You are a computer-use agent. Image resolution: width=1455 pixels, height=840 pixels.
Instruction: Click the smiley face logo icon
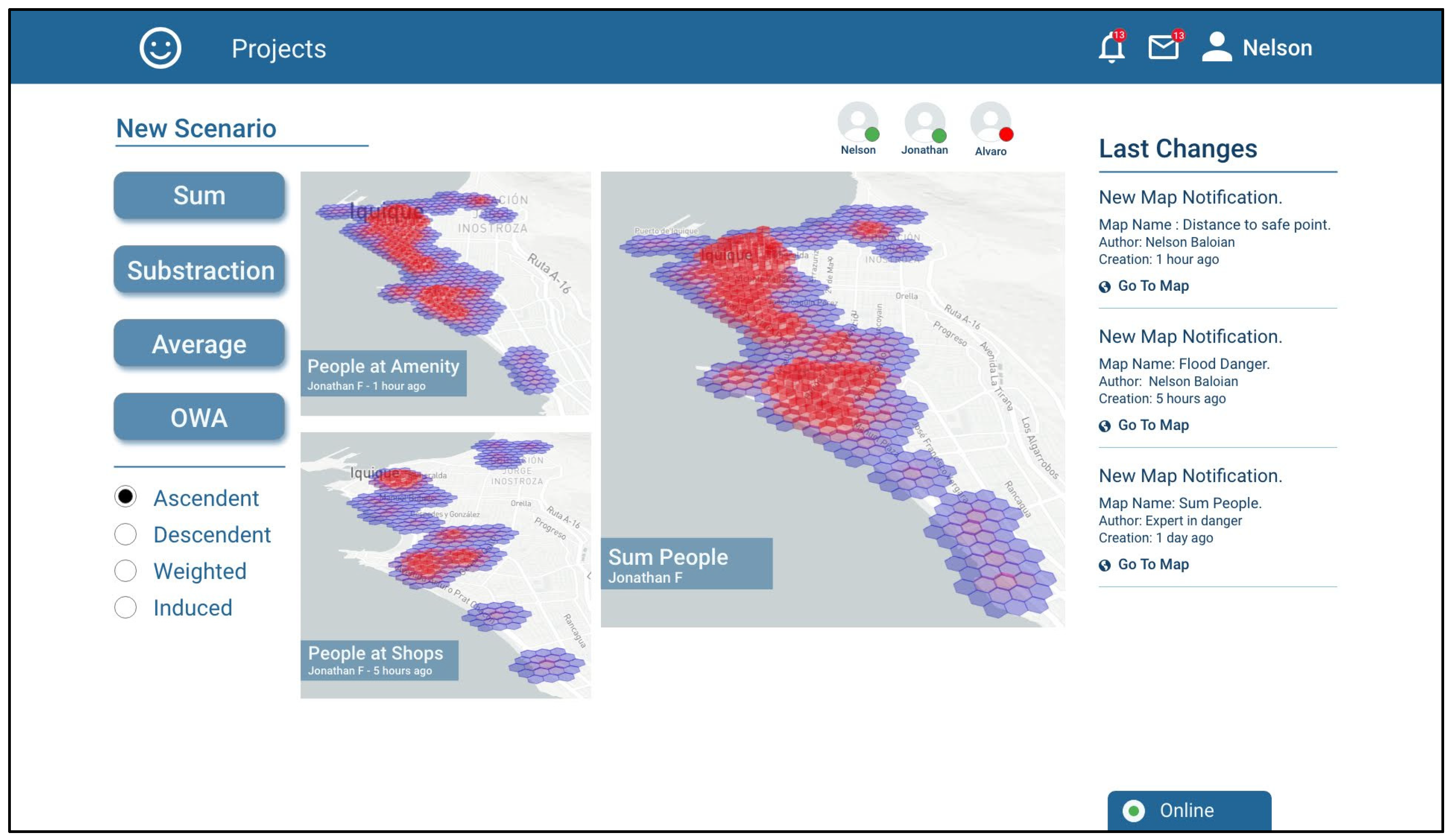[160, 48]
